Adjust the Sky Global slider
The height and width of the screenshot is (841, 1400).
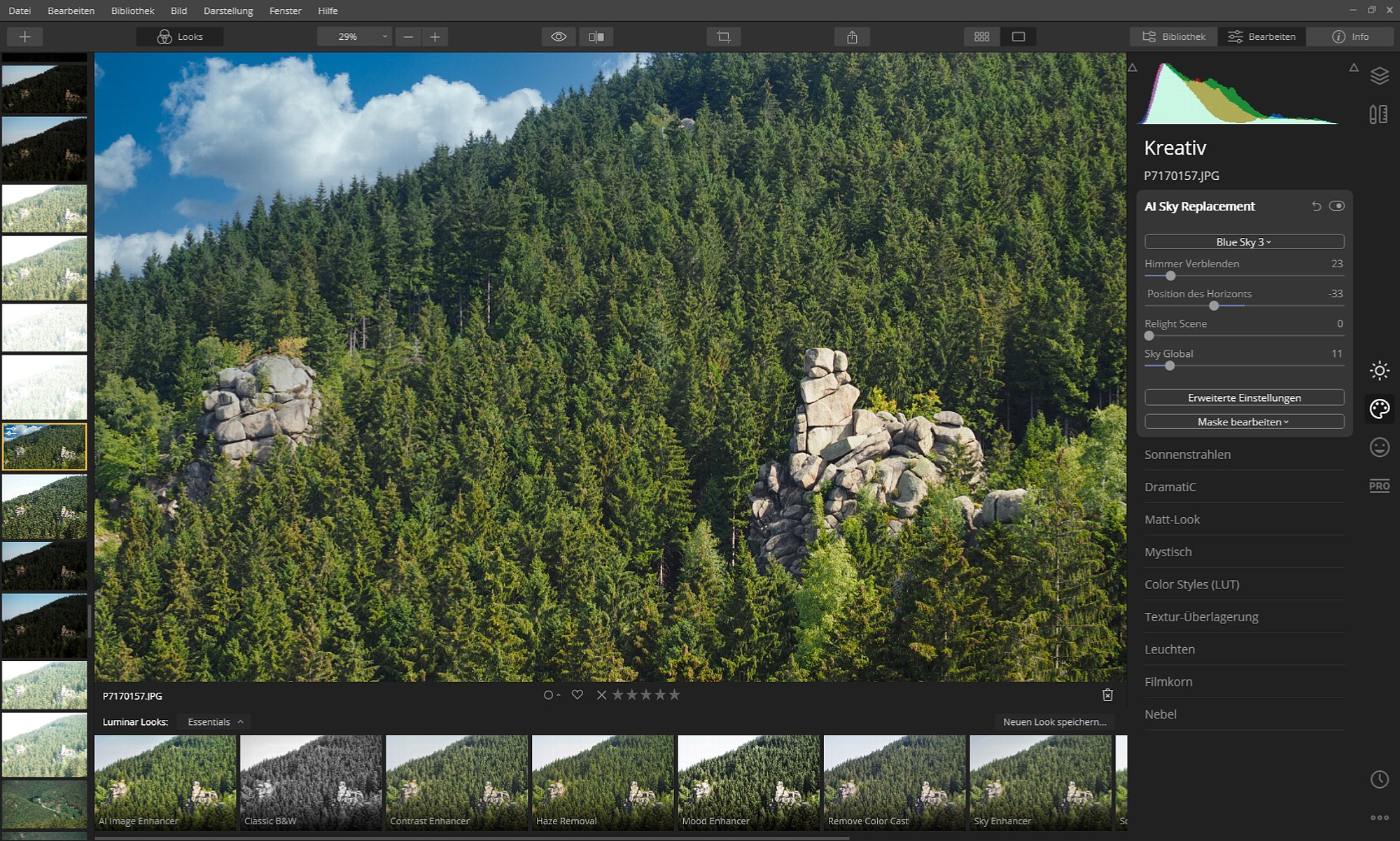(1170, 366)
